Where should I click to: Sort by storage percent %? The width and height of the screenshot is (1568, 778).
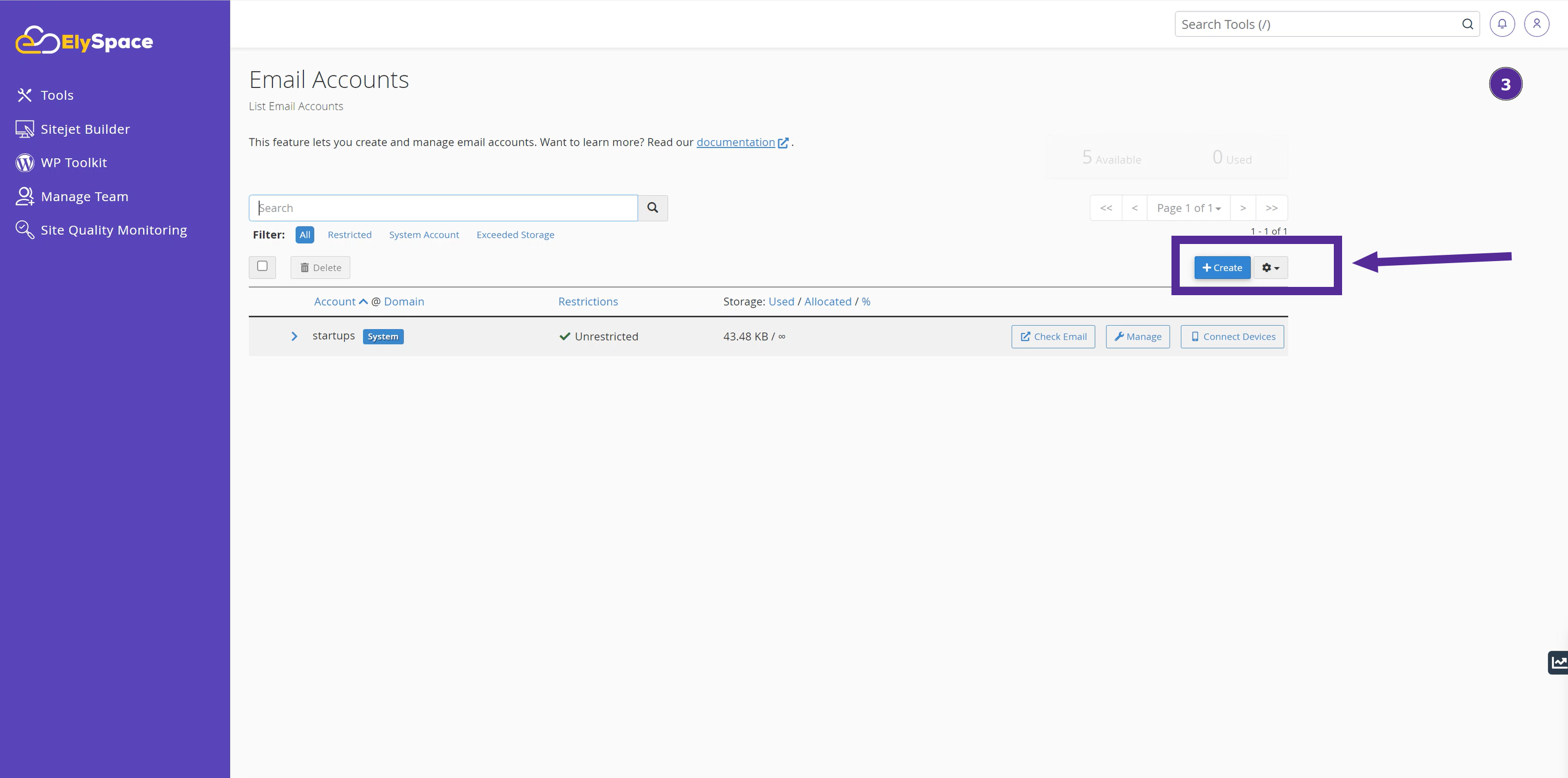coord(866,302)
